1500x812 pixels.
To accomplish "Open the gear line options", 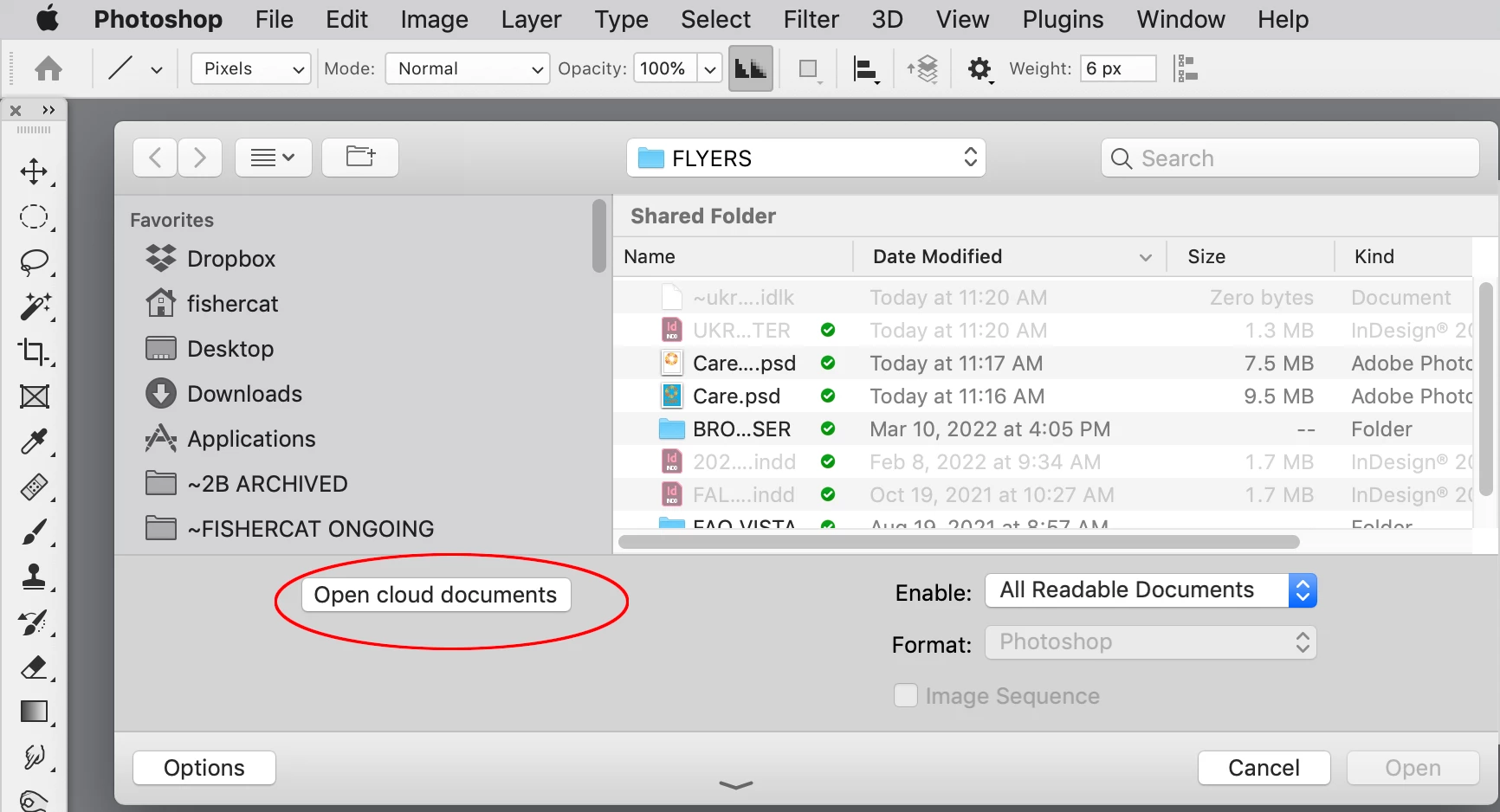I will [x=980, y=69].
